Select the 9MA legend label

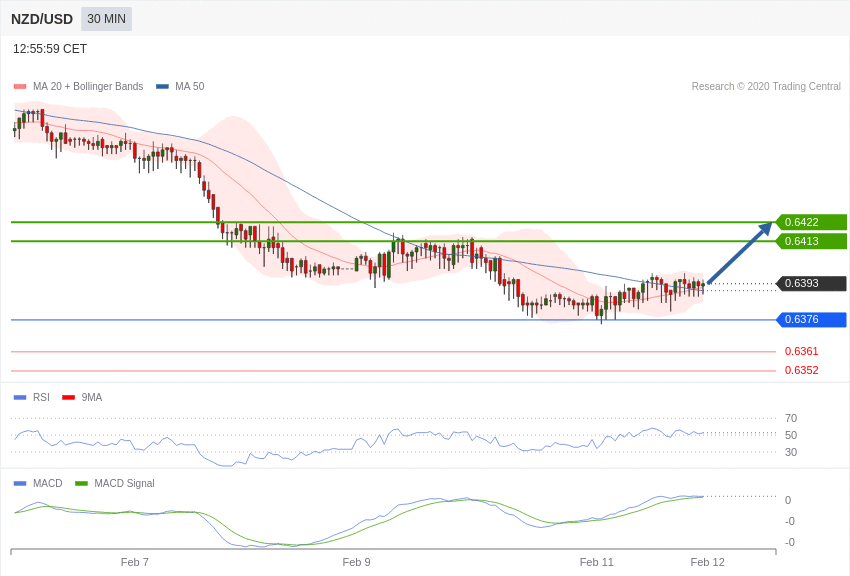[x=92, y=397]
